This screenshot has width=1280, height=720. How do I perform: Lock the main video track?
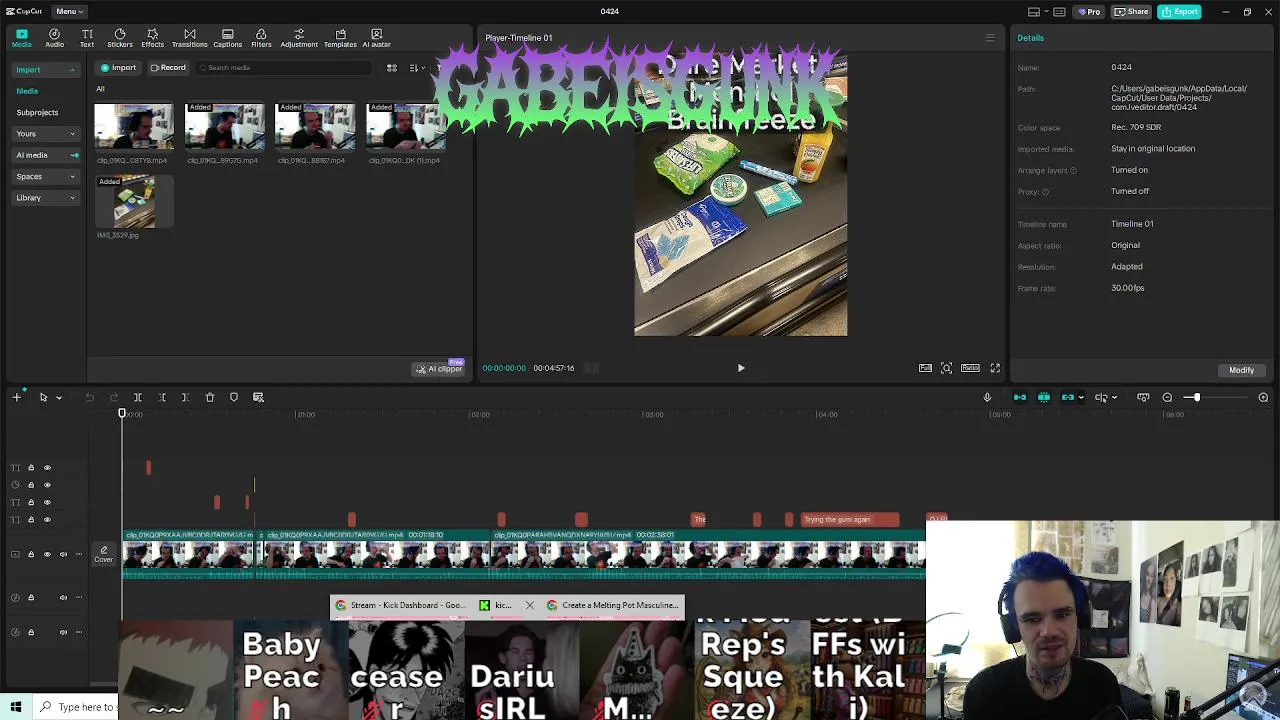31,554
